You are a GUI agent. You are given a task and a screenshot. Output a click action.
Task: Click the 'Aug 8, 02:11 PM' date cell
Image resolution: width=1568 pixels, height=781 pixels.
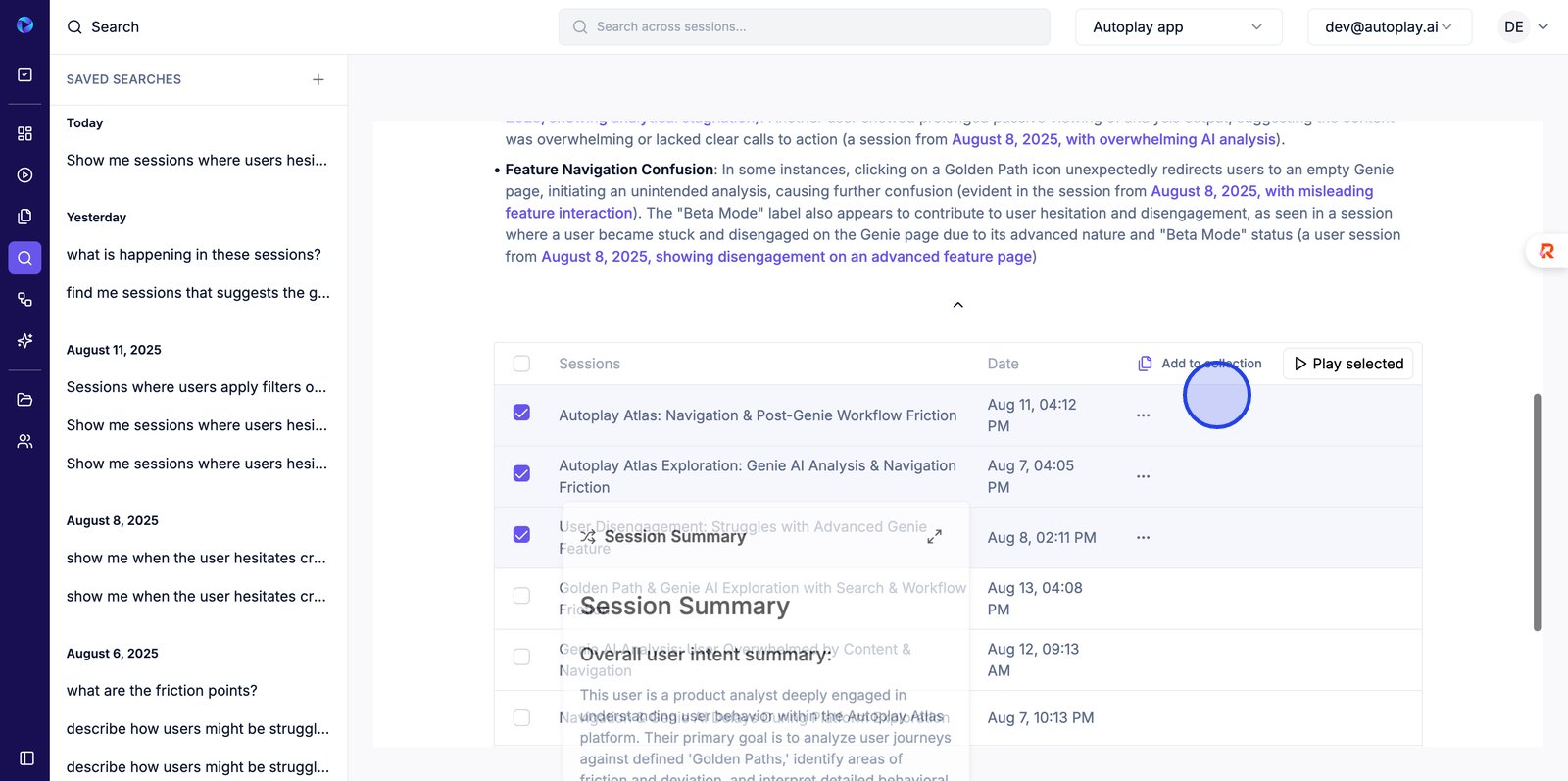pos(1042,538)
